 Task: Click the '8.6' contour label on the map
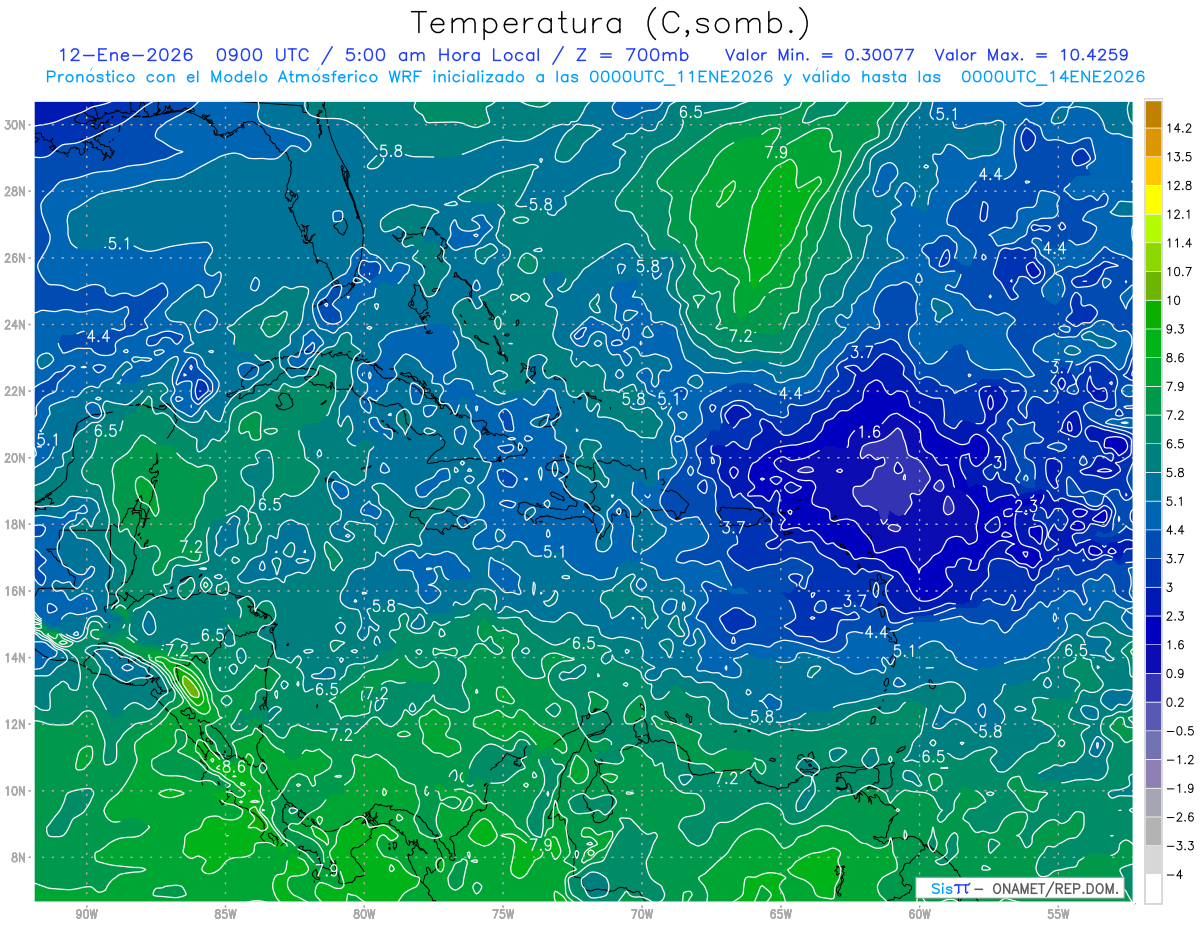click(x=234, y=767)
